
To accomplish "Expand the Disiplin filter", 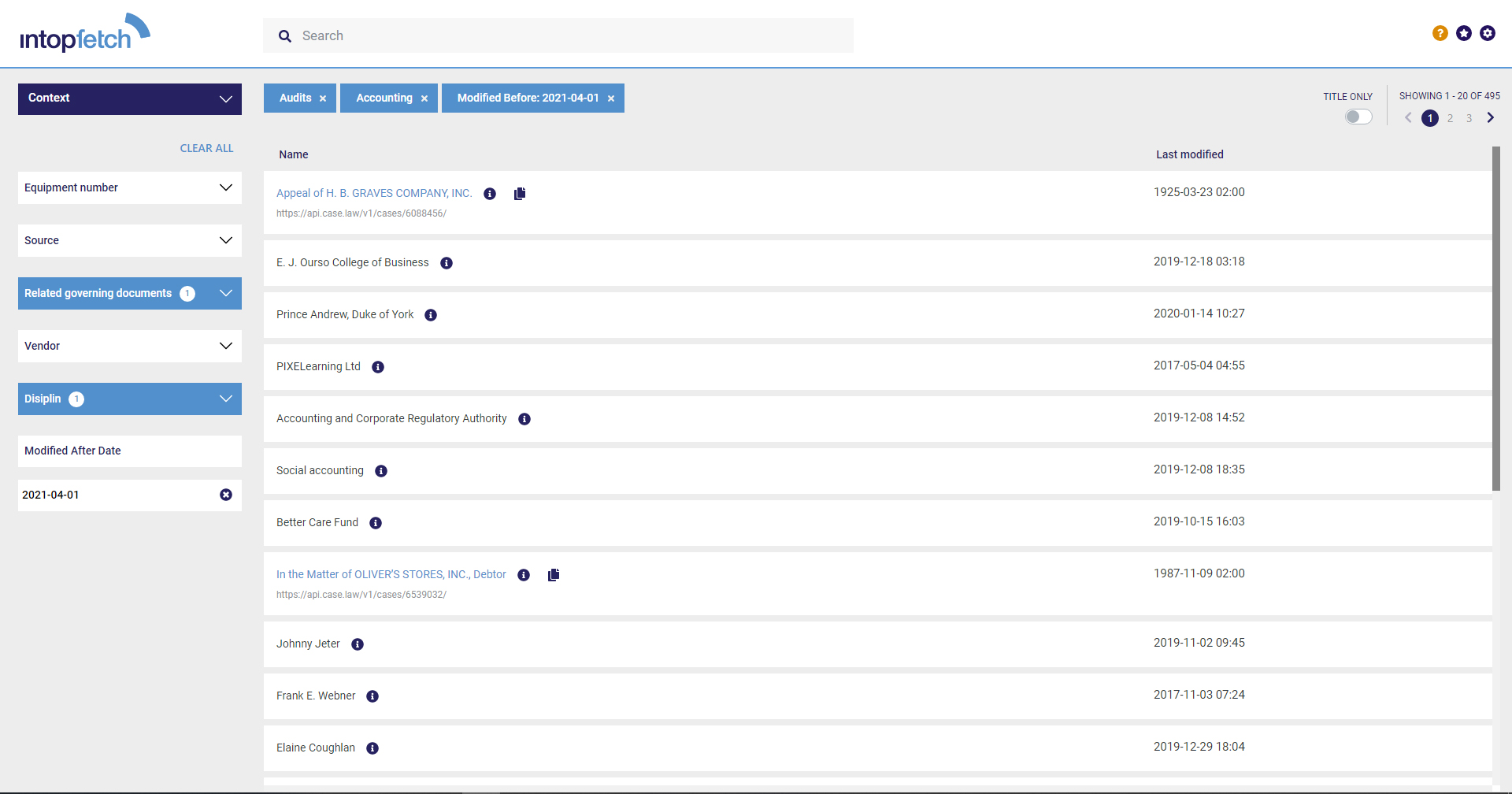I will point(130,399).
